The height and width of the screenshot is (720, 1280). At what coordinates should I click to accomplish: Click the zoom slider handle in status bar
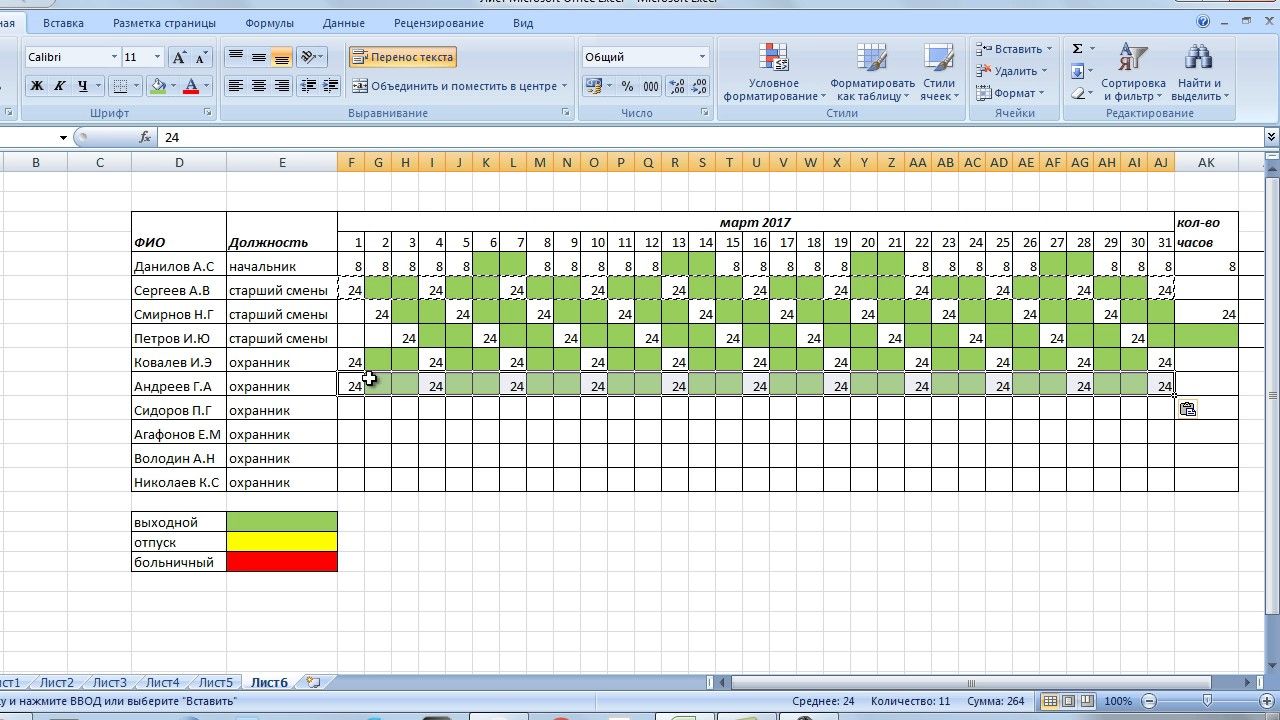(x=1207, y=701)
